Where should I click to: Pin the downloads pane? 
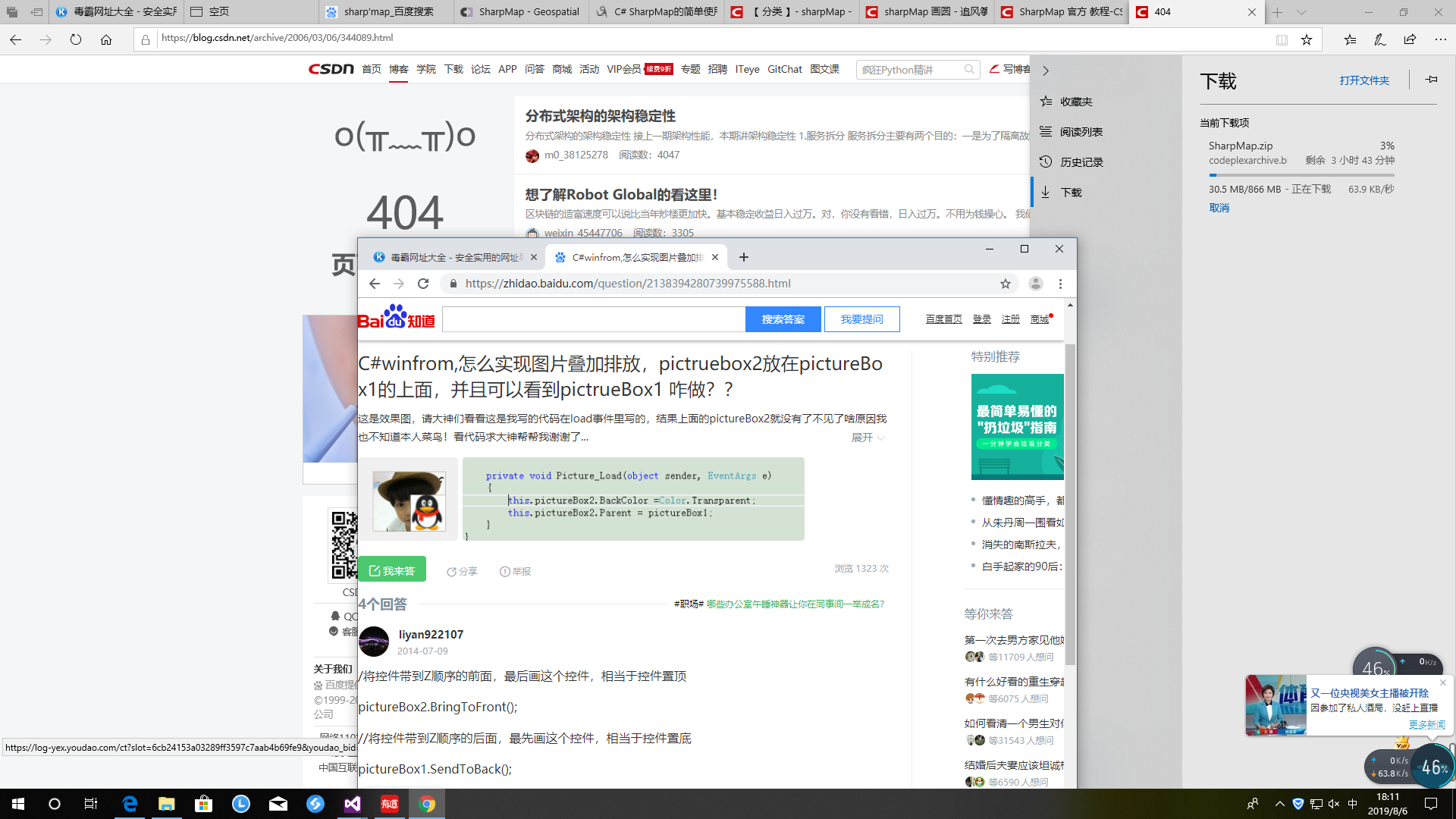[x=1431, y=80]
